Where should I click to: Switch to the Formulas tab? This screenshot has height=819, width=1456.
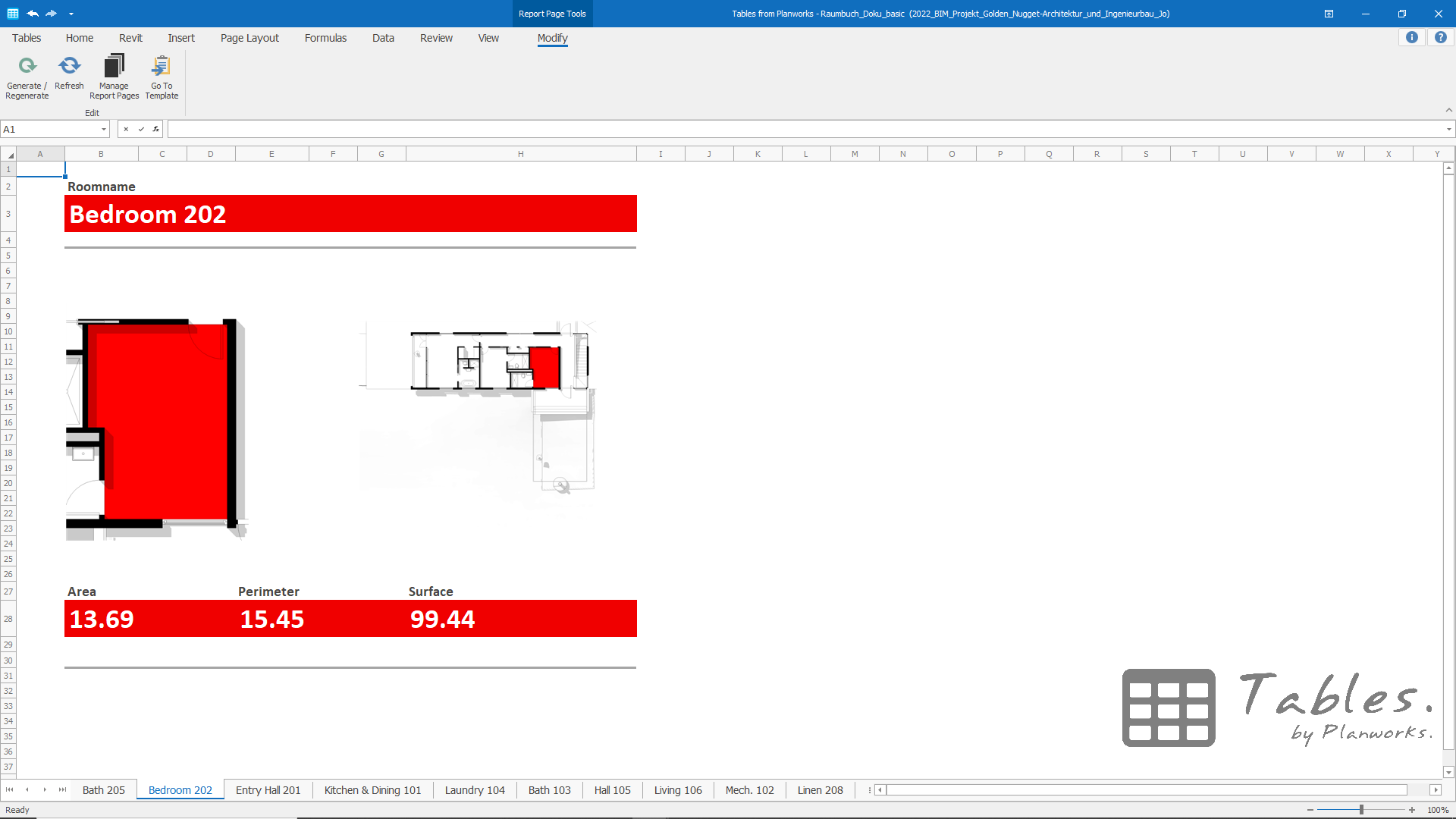(x=325, y=38)
